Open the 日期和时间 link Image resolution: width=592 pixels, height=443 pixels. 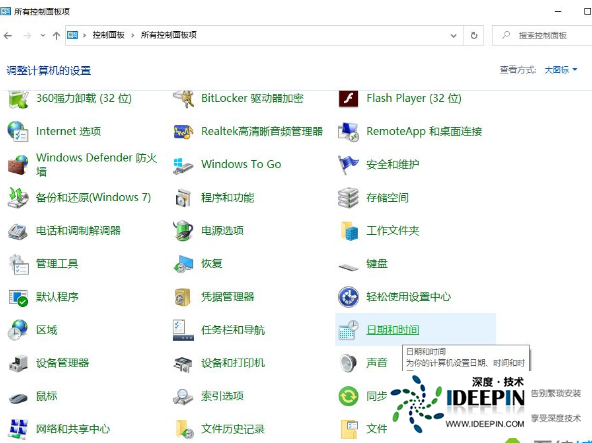[x=393, y=330]
